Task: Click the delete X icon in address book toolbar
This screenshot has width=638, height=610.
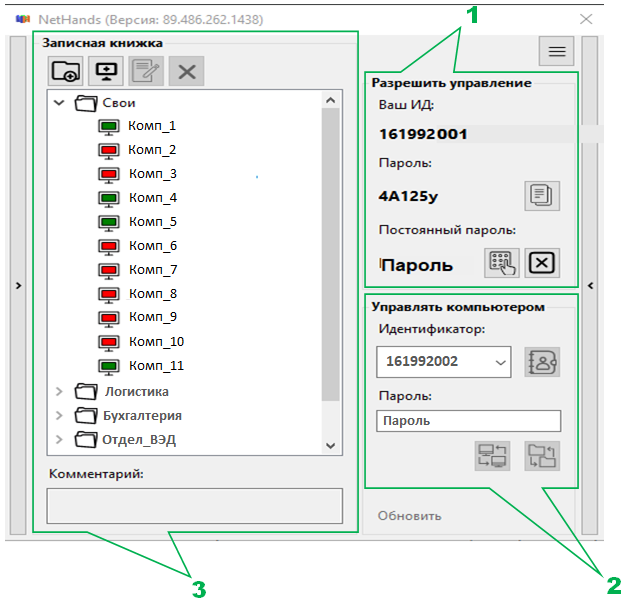Action: pos(185,70)
